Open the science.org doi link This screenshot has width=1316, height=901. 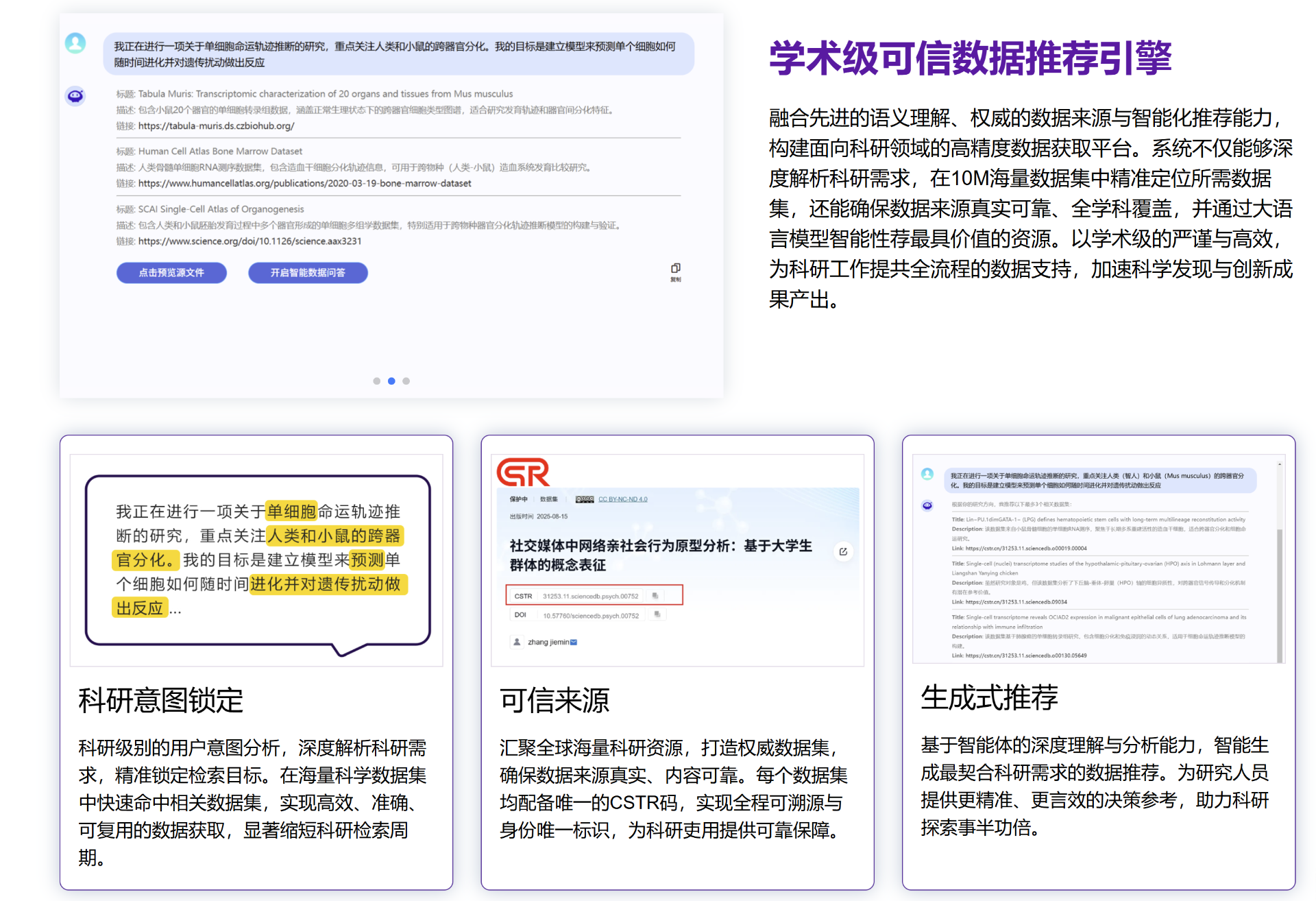[249, 241]
